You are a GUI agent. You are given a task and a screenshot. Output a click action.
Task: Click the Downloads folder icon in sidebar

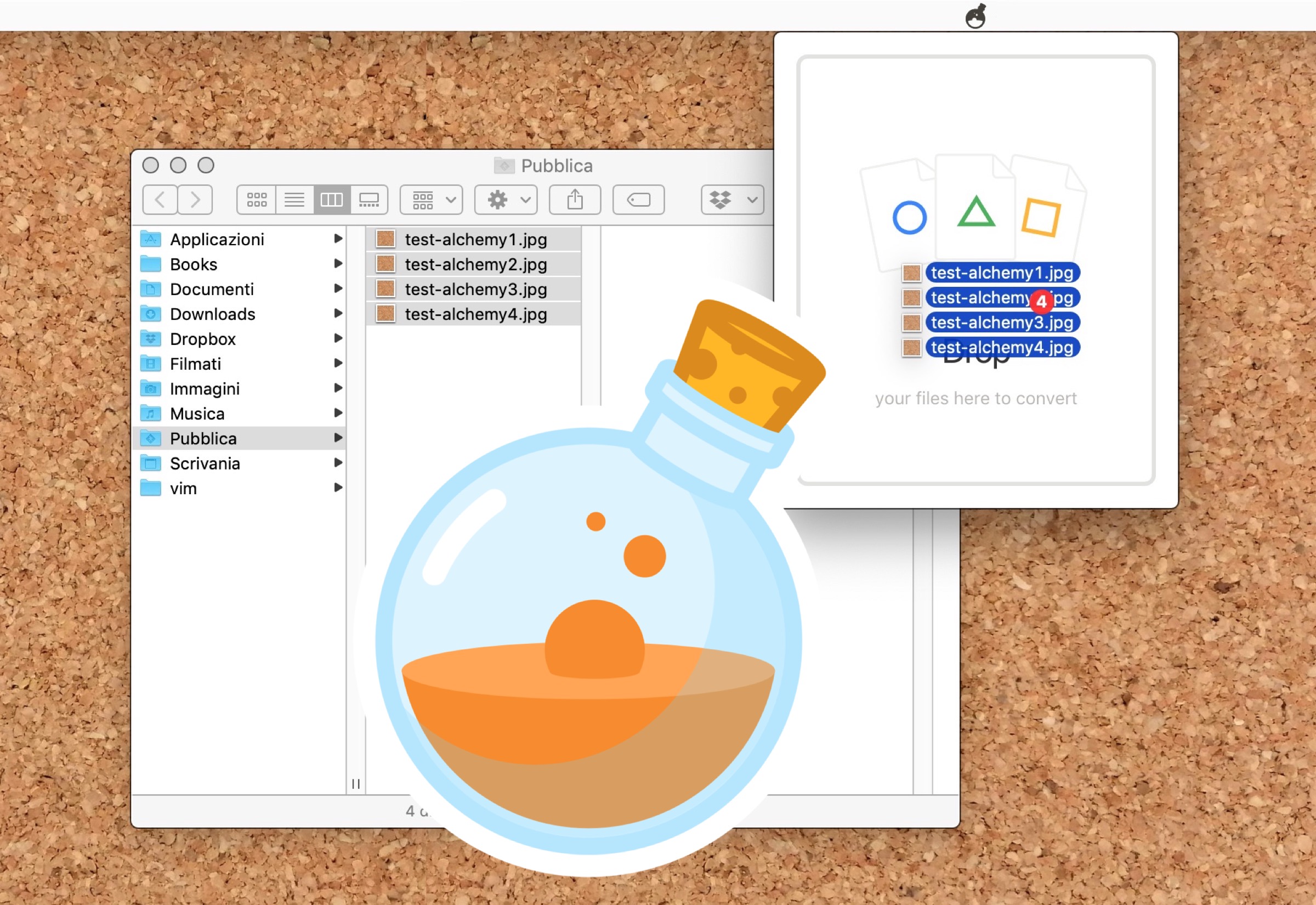[151, 314]
